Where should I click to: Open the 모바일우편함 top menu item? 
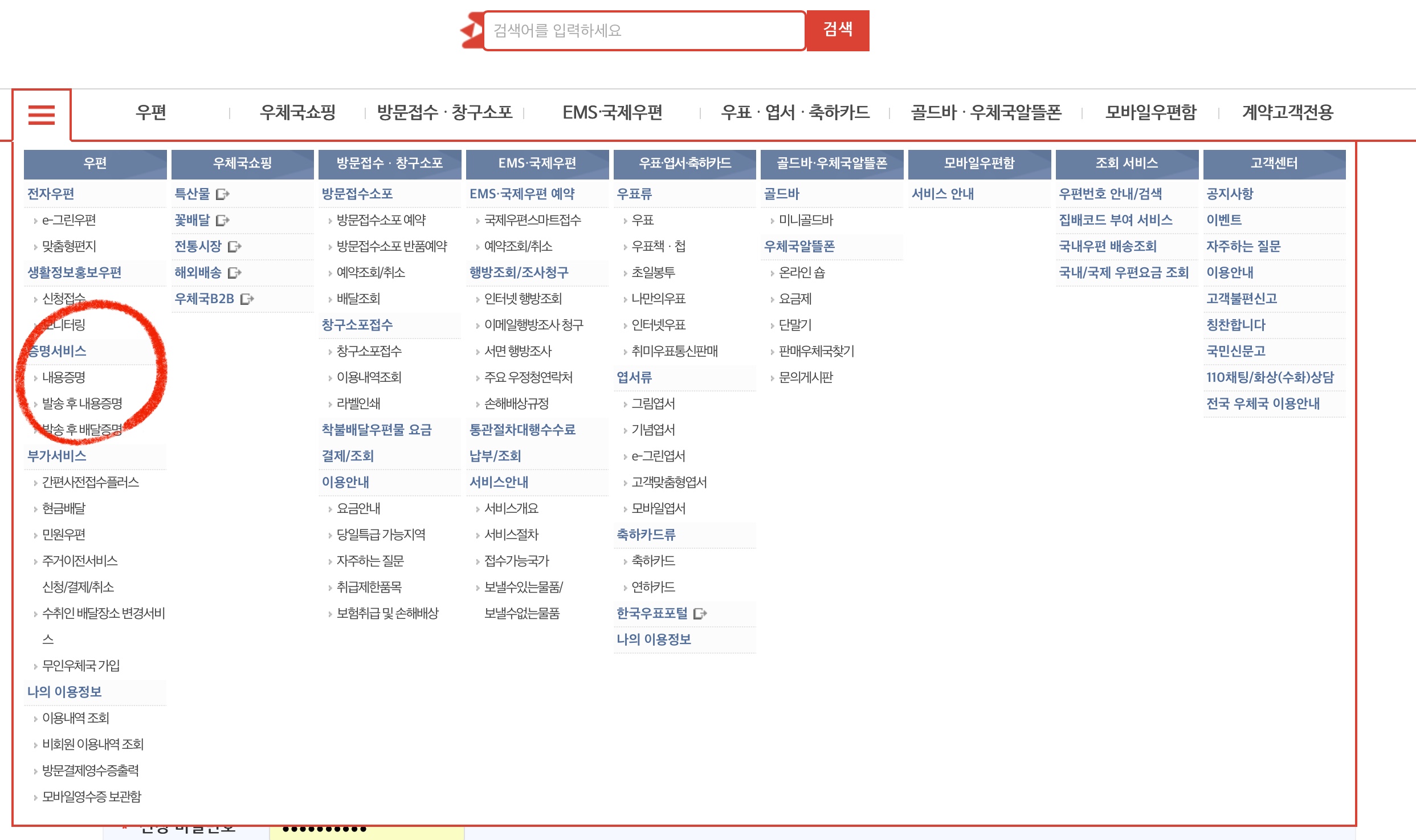point(1150,113)
